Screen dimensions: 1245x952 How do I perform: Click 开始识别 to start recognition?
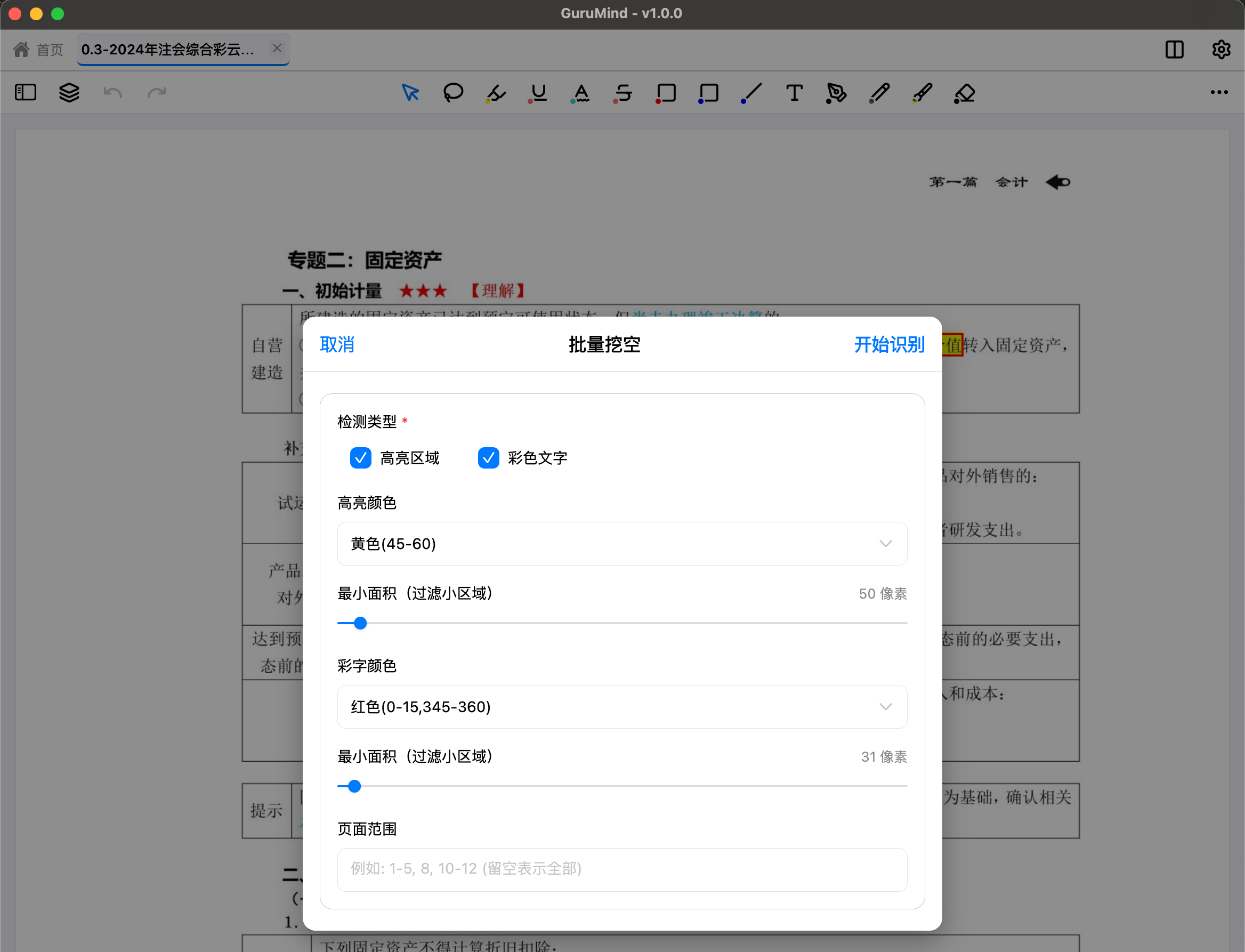[x=889, y=344]
